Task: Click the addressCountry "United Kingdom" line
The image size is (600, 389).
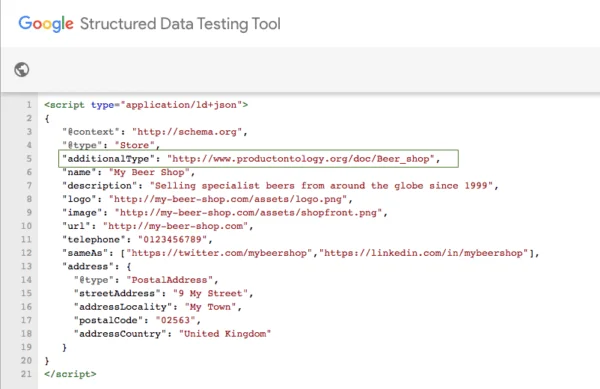Action: click(172, 334)
